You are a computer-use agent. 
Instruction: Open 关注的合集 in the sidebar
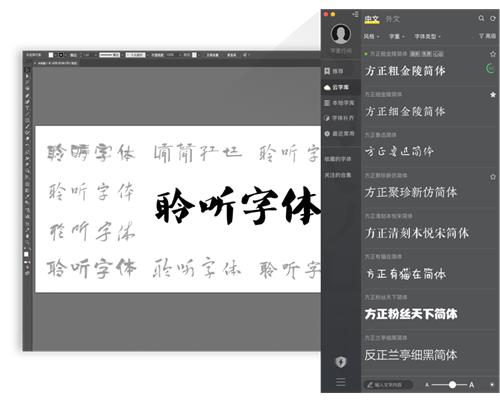click(338, 175)
